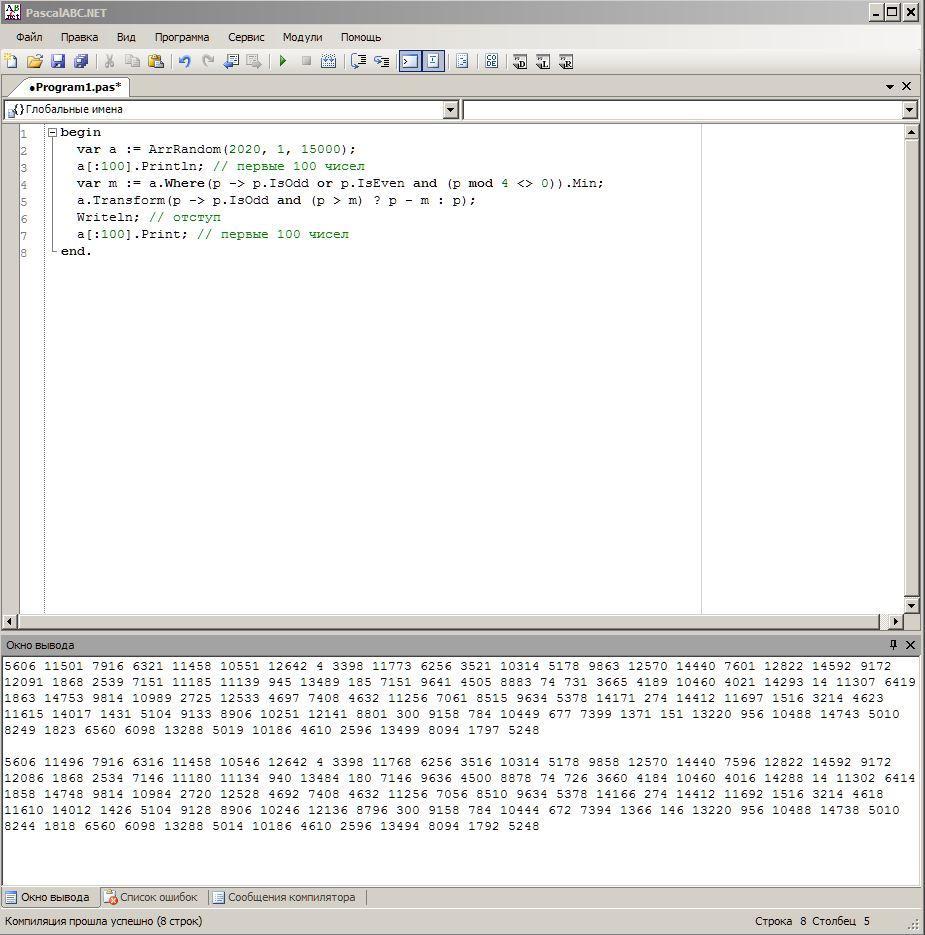925x935 pixels.
Task: Copy selection toolbar icon
Action: 132,61
